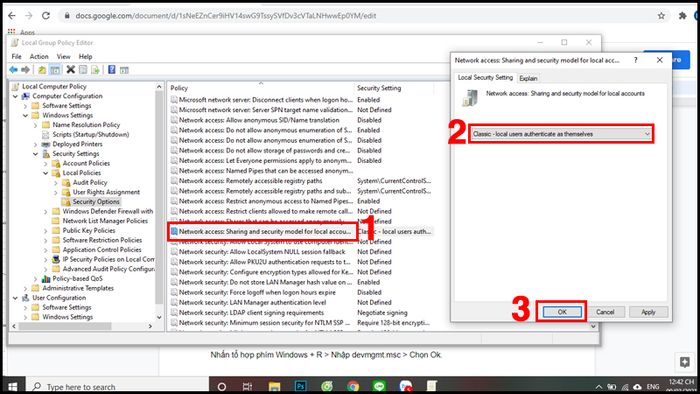
Task: Click the OK button in dialog
Action: click(x=562, y=312)
